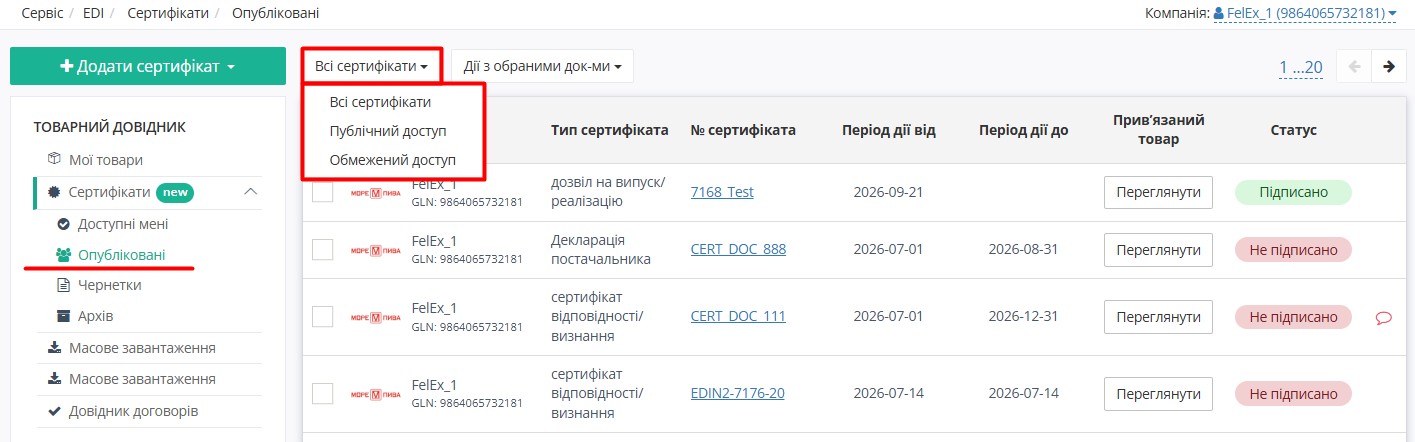Toggle the Всі сертифікати filter dropdown
This screenshot has height=442, width=1415.
pos(371,66)
